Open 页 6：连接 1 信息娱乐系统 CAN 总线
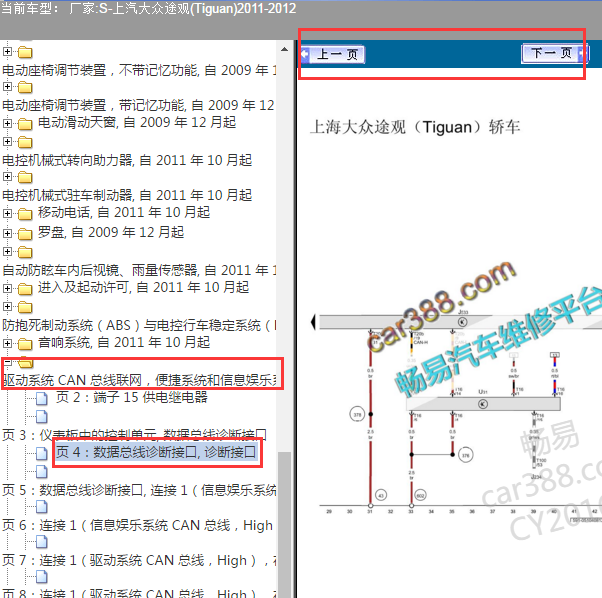 coord(137,525)
